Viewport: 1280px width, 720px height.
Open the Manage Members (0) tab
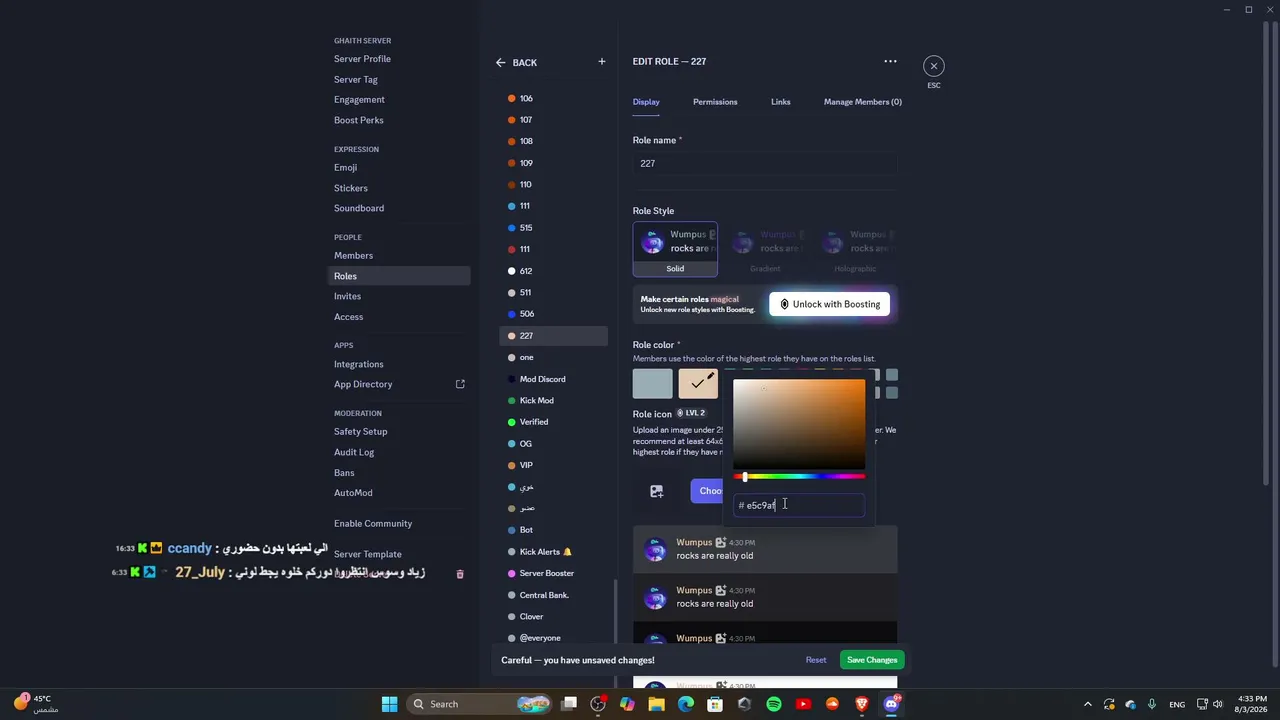pyautogui.click(x=863, y=102)
